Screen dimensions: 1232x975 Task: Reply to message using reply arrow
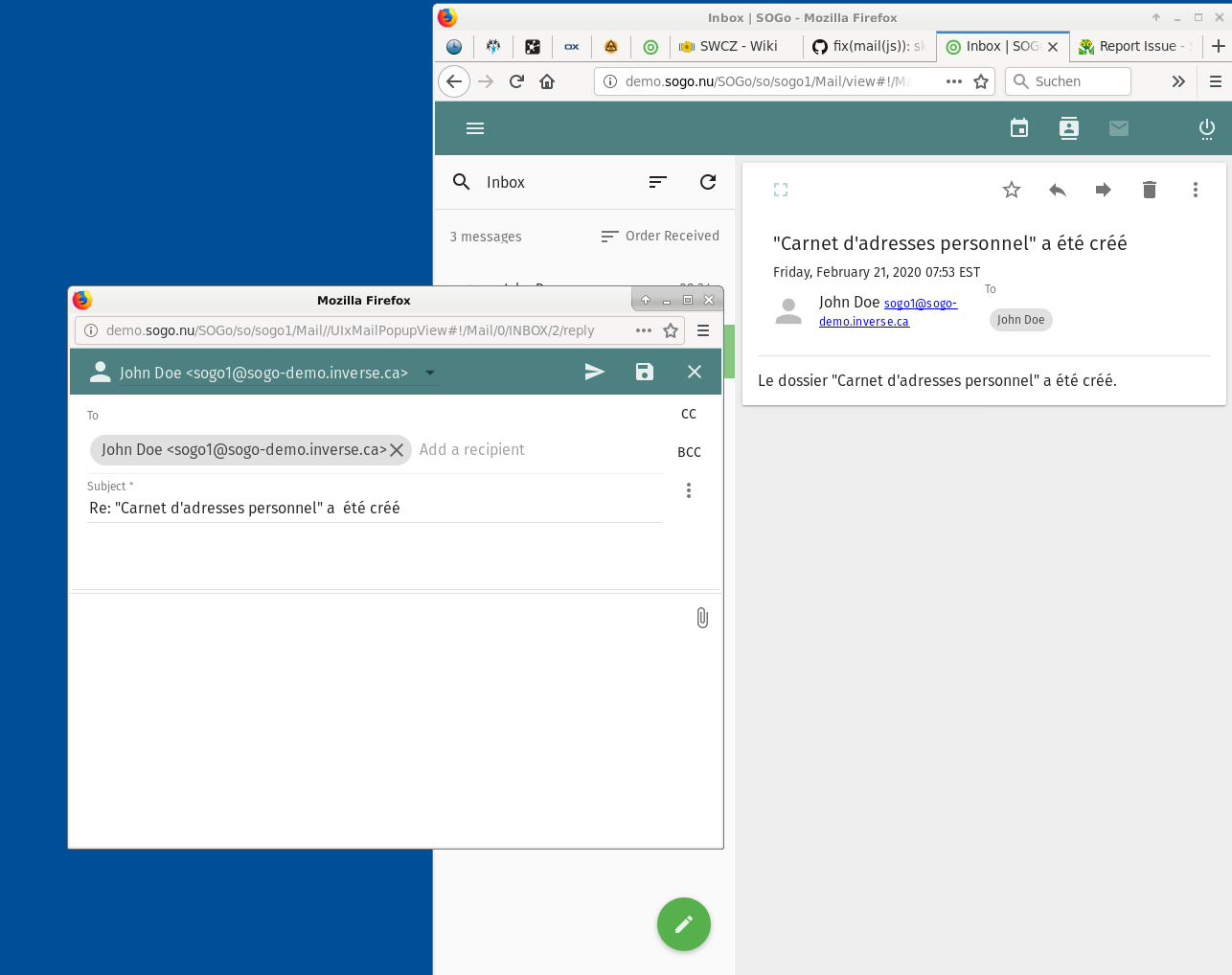1058,190
